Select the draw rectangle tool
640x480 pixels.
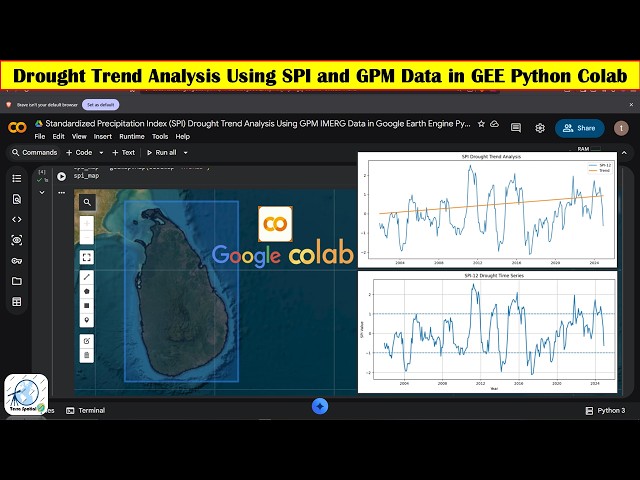point(87,306)
